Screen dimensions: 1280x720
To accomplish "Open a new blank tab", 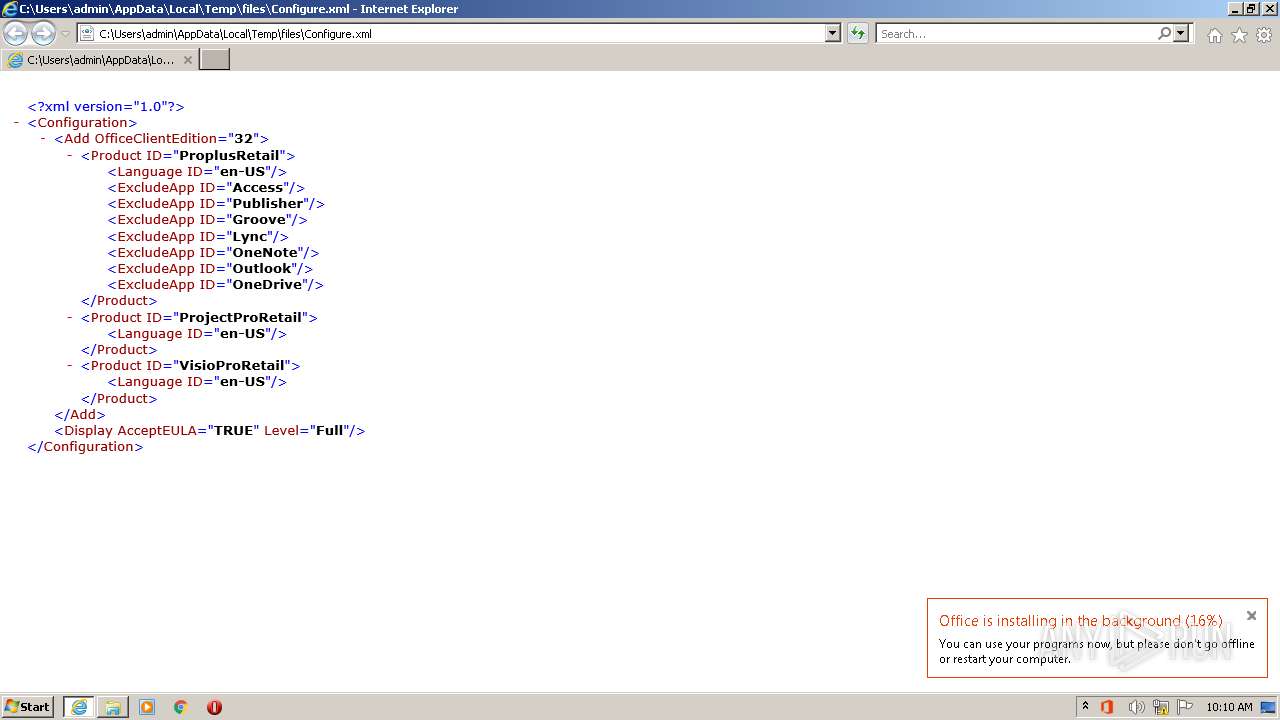I will (x=215, y=60).
